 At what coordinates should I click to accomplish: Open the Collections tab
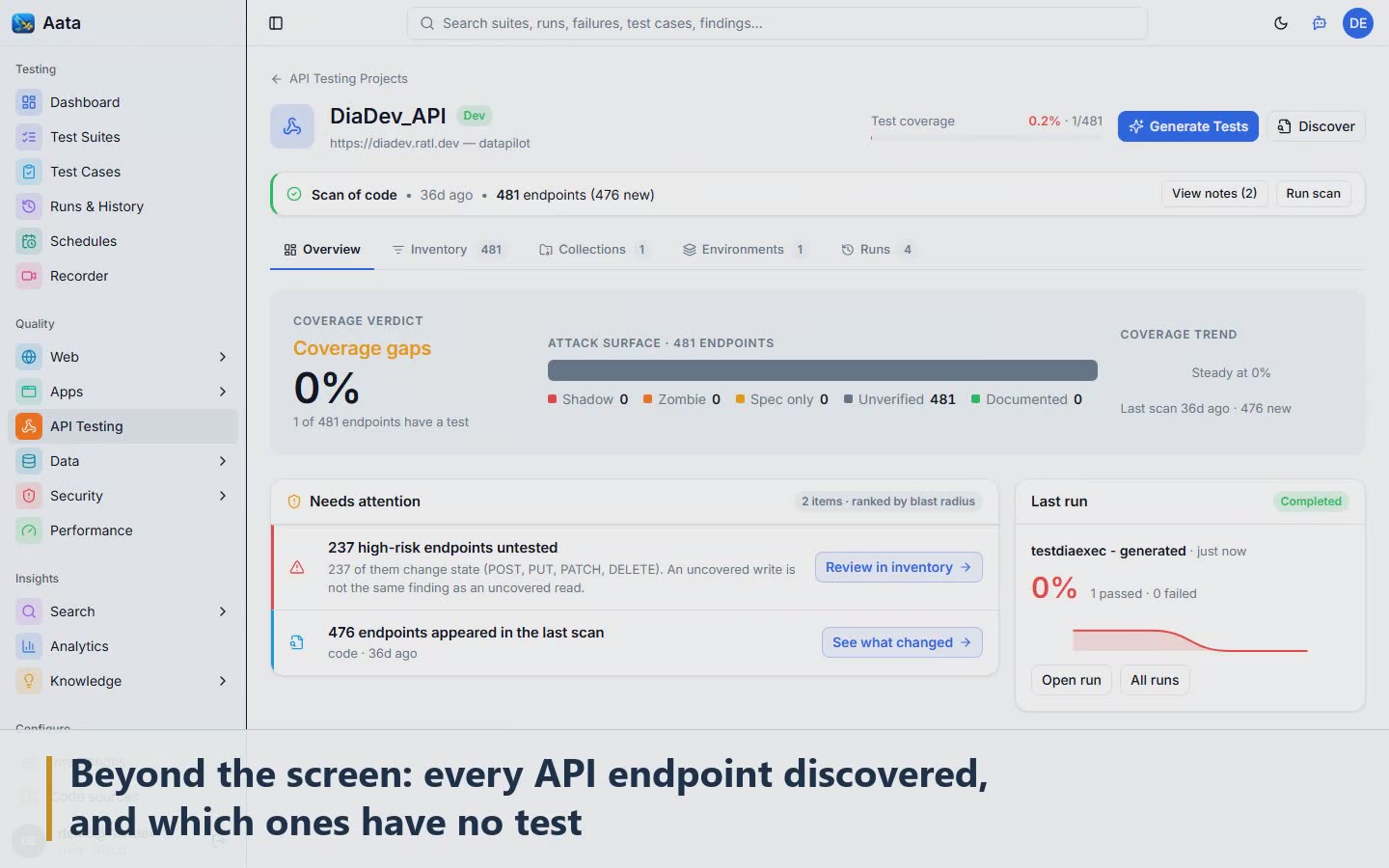pyautogui.click(x=594, y=250)
